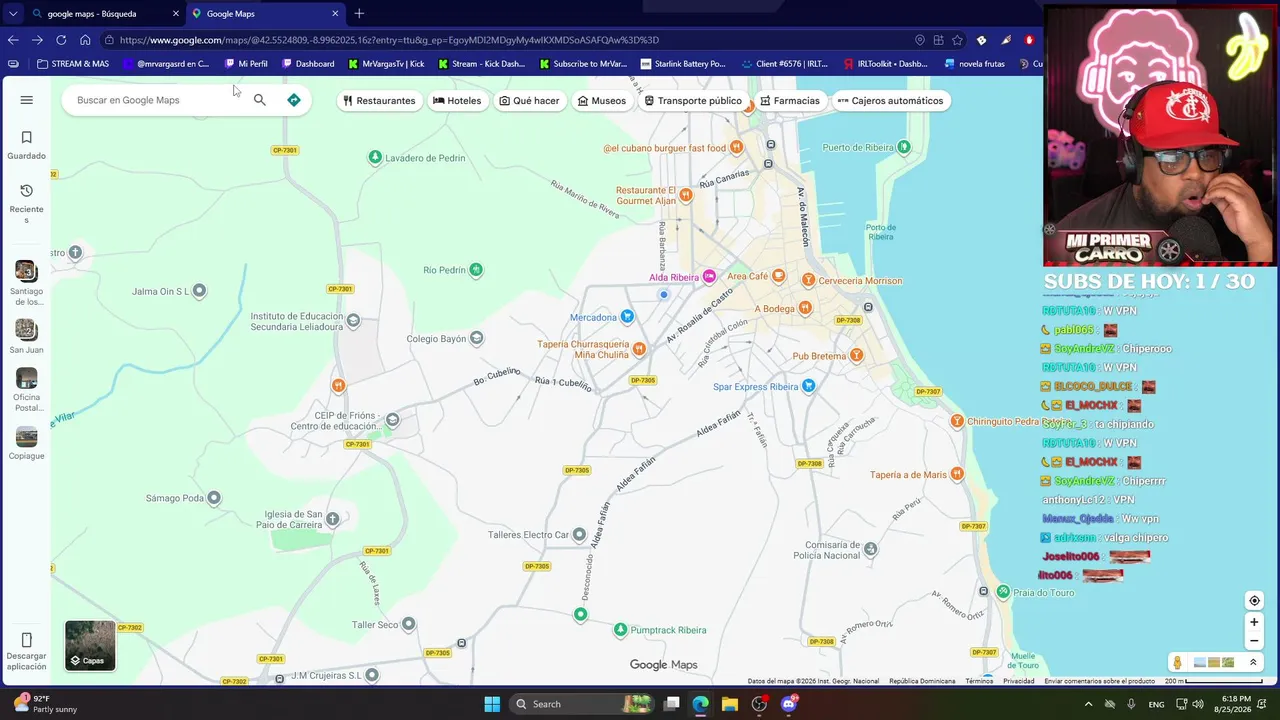The width and height of the screenshot is (1280, 720).
Task: Select the Cervecería Morrison restaurant pin
Action: click(x=809, y=280)
